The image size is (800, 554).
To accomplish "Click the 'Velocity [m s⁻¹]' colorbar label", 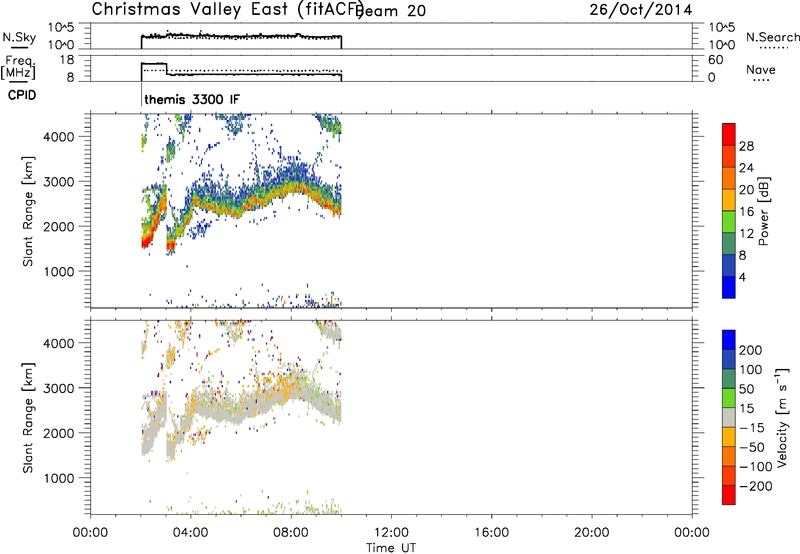I will (x=783, y=418).
